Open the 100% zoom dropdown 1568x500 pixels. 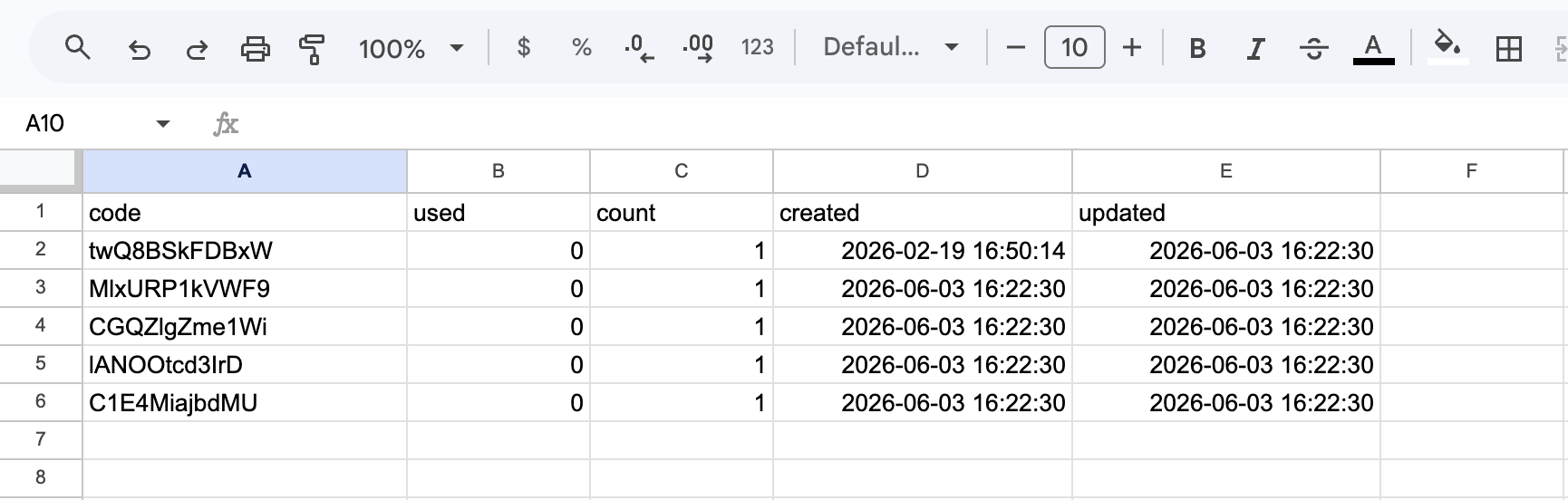pyautogui.click(x=411, y=48)
